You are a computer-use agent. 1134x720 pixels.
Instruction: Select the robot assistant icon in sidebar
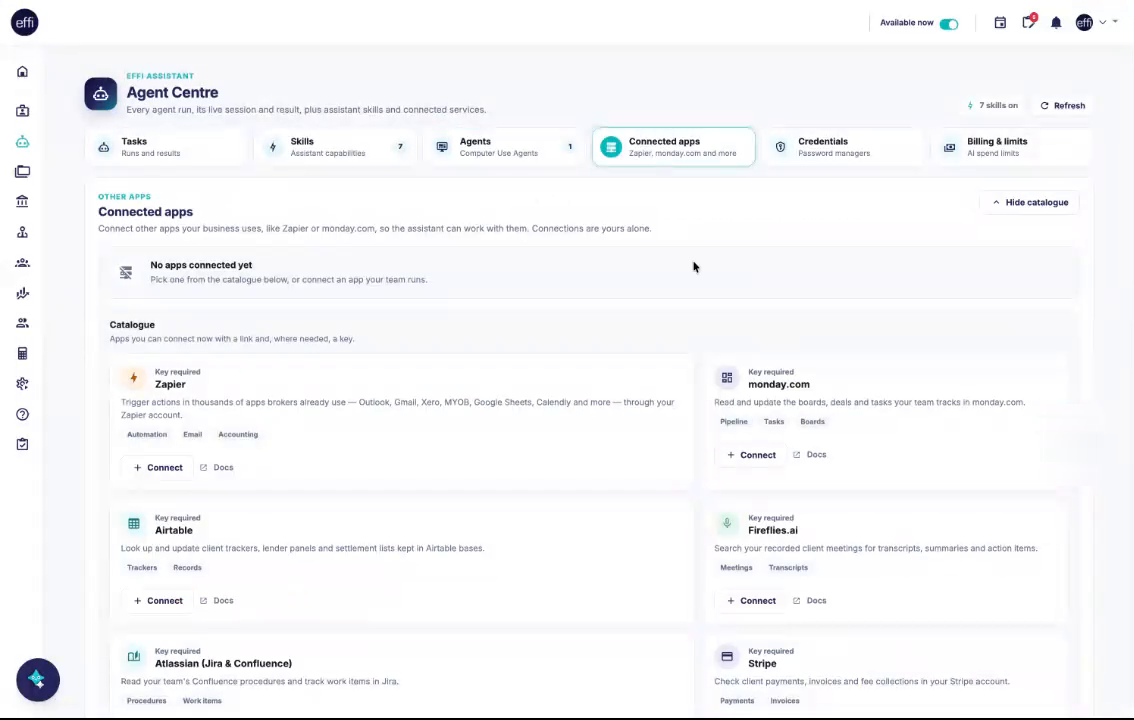tap(22, 142)
